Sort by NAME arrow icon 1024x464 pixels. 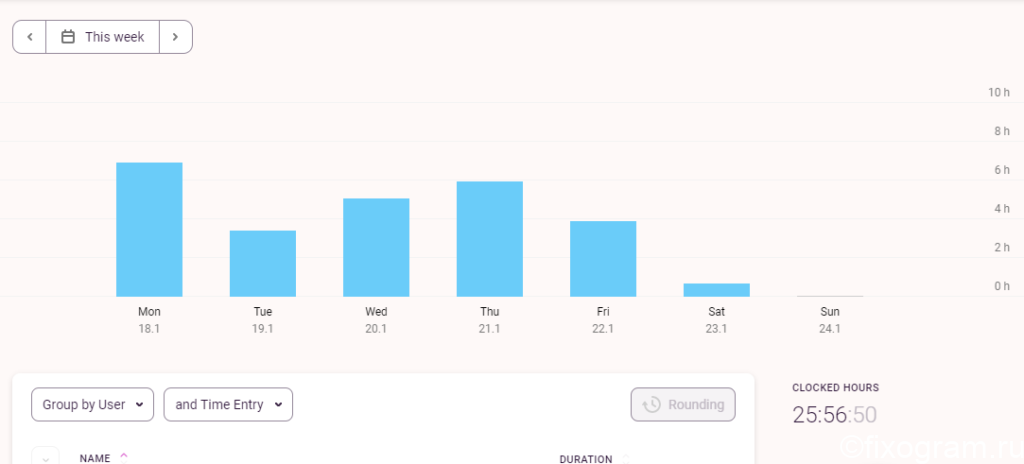124,457
